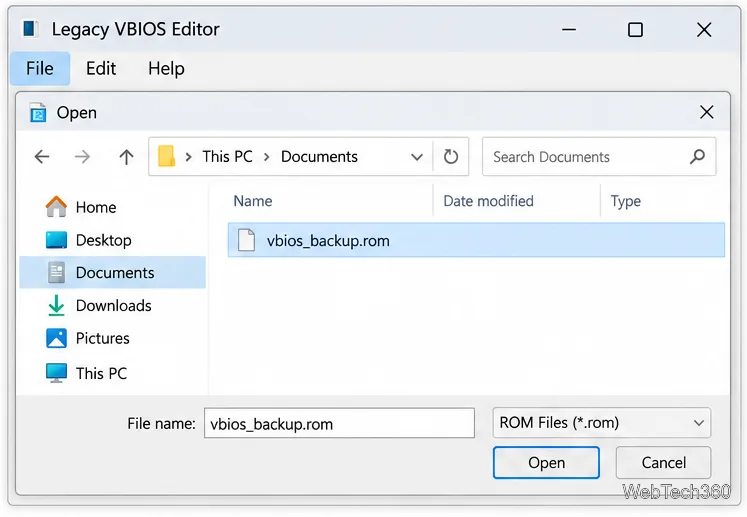Click the Downloads arrow icon
This screenshot has height=517, width=747.
coord(56,305)
